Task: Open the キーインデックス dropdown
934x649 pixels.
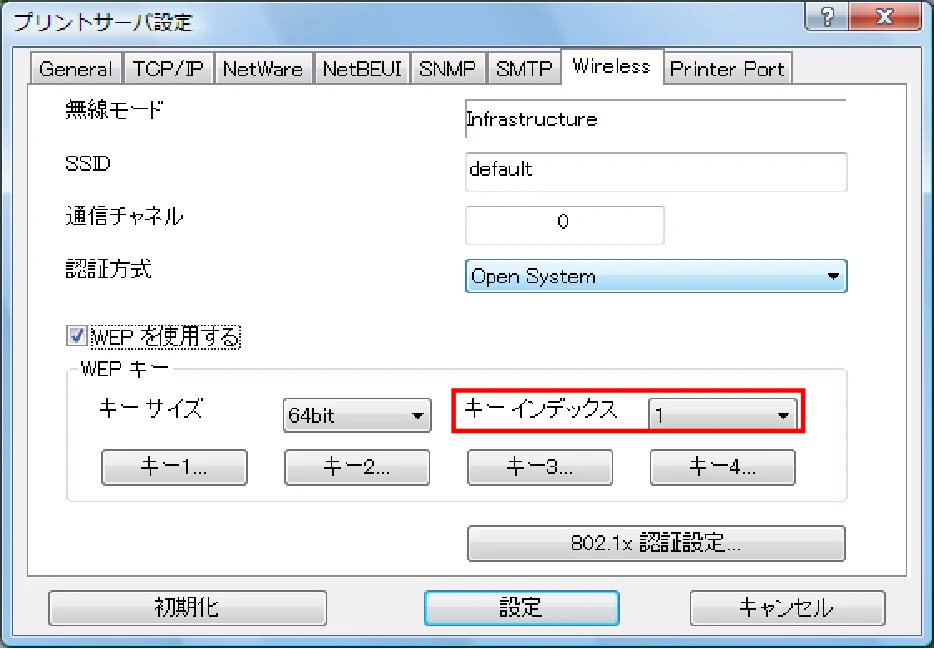Action: pyautogui.click(x=723, y=414)
